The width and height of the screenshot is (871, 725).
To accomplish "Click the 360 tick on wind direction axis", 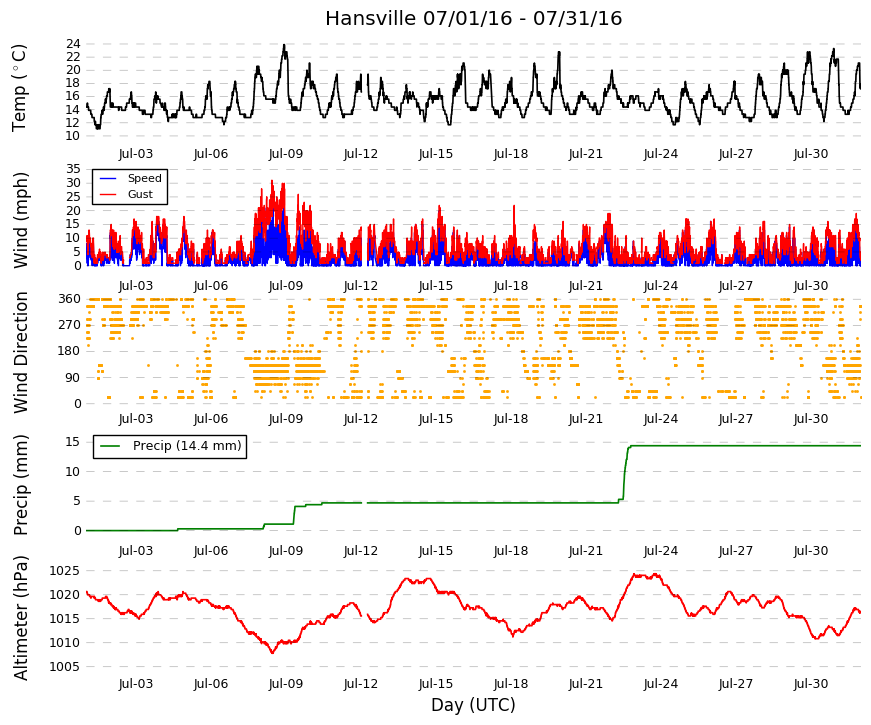I will pos(69,299).
